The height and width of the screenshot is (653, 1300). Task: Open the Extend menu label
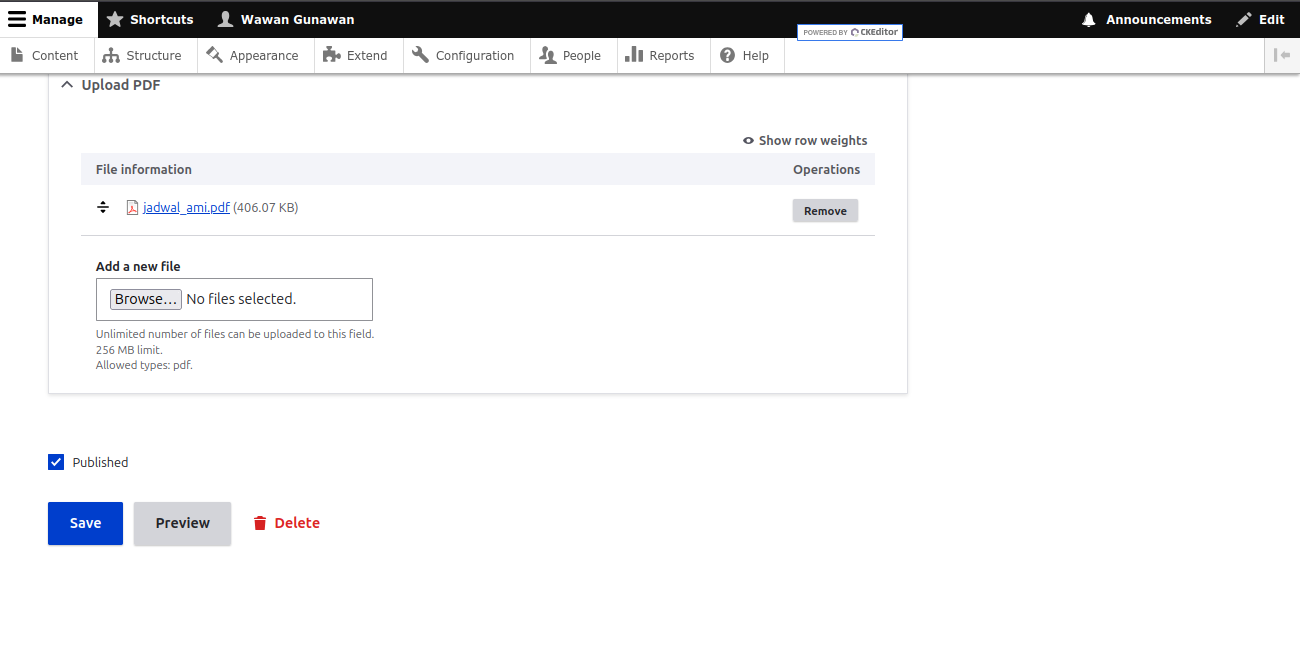point(367,56)
